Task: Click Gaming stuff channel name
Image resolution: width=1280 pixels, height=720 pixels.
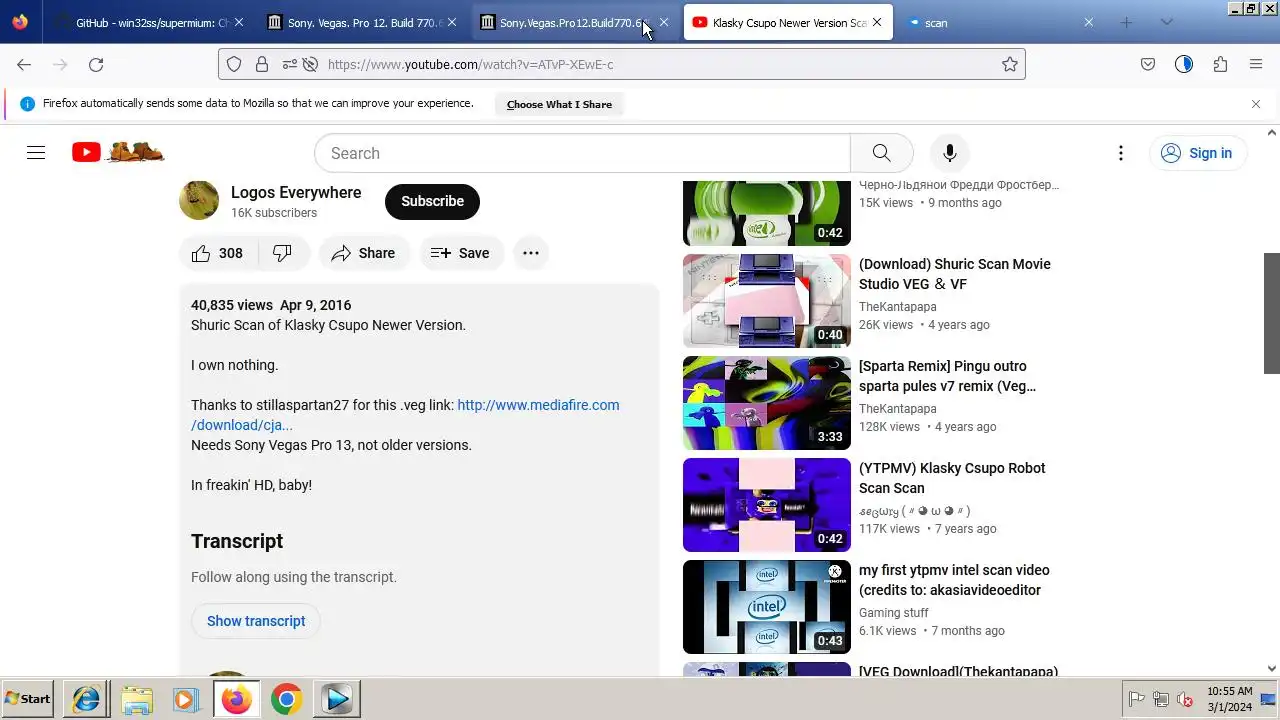Action: coord(894,613)
